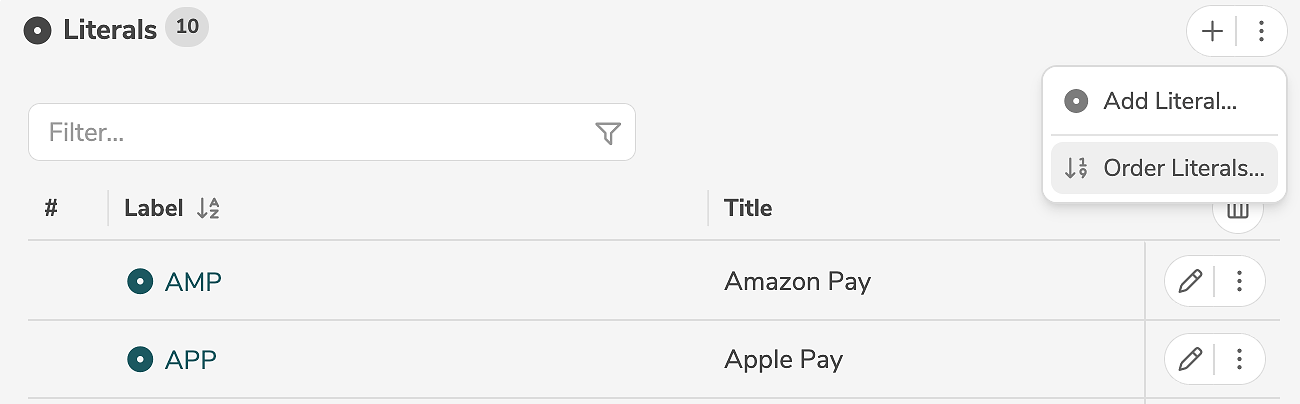Click the Title column header
Screen dimensions: 1300x404
pyautogui.click(x=748, y=208)
